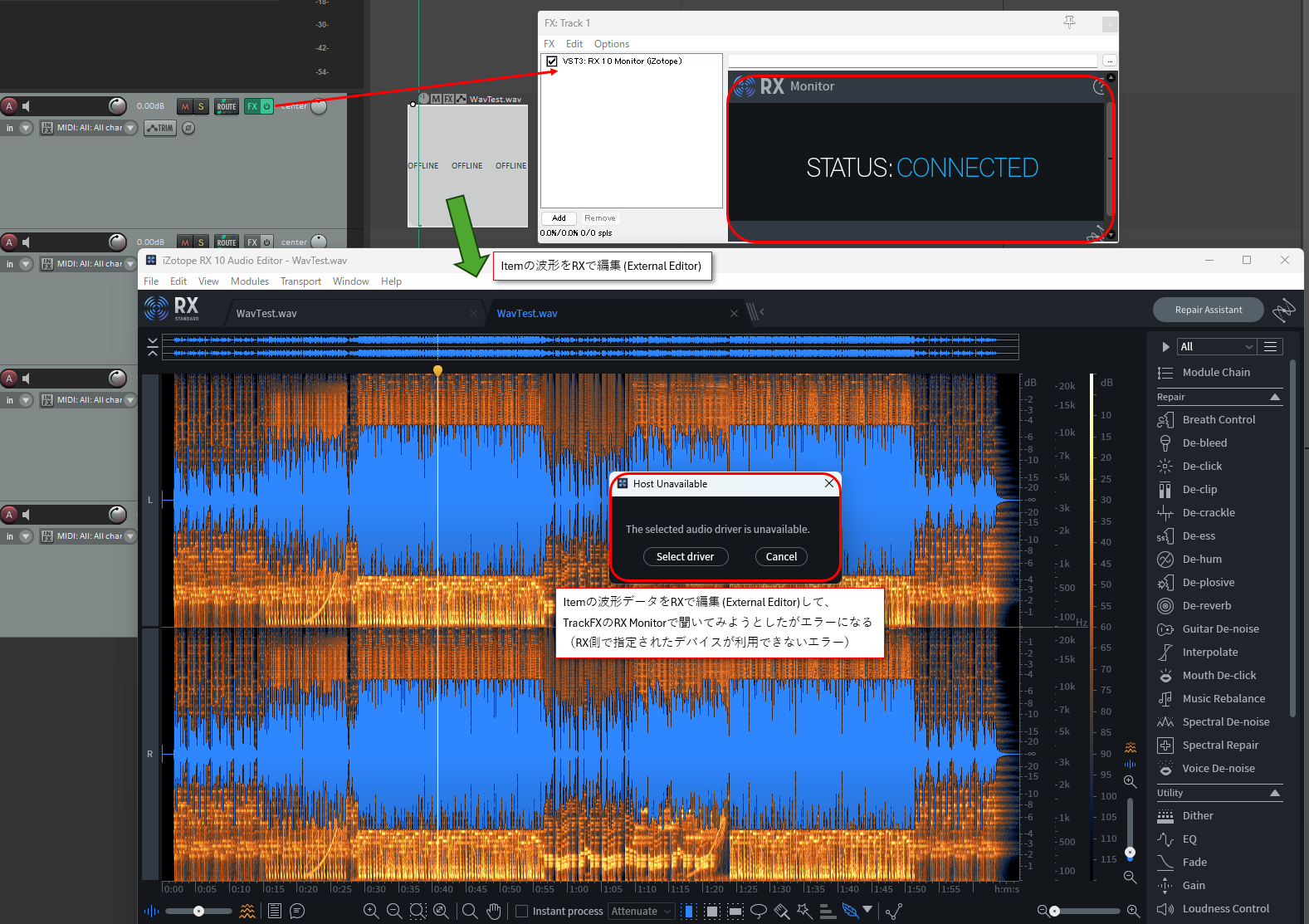The height and width of the screenshot is (924, 1309).
Task: Click the phase invert icon next to TRIM
Action: [x=188, y=128]
